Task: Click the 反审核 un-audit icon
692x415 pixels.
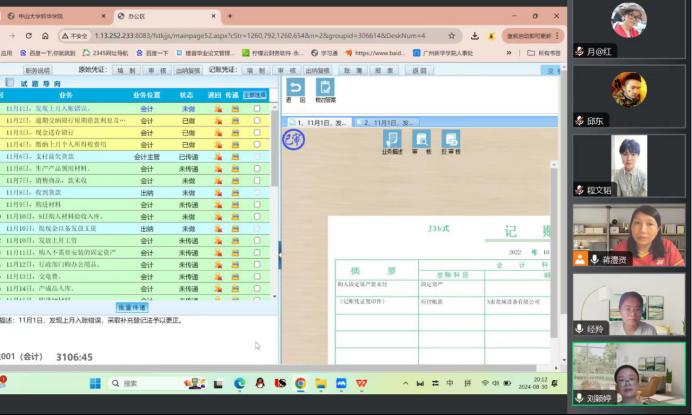Action: click(x=451, y=140)
